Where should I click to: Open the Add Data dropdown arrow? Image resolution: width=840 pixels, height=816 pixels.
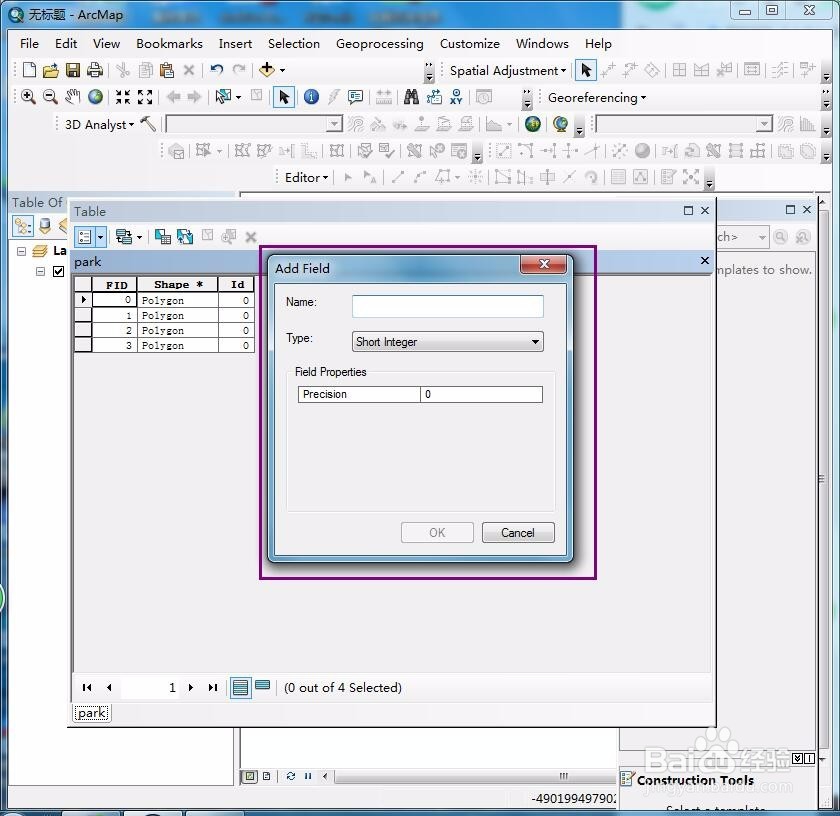282,70
